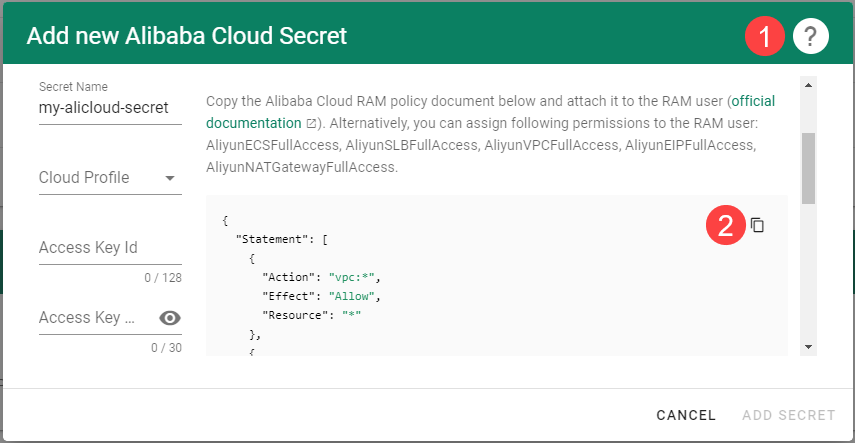This screenshot has width=855, height=443.
Task: Expand the Cloud Profile dropdown arrow
Action: point(170,178)
